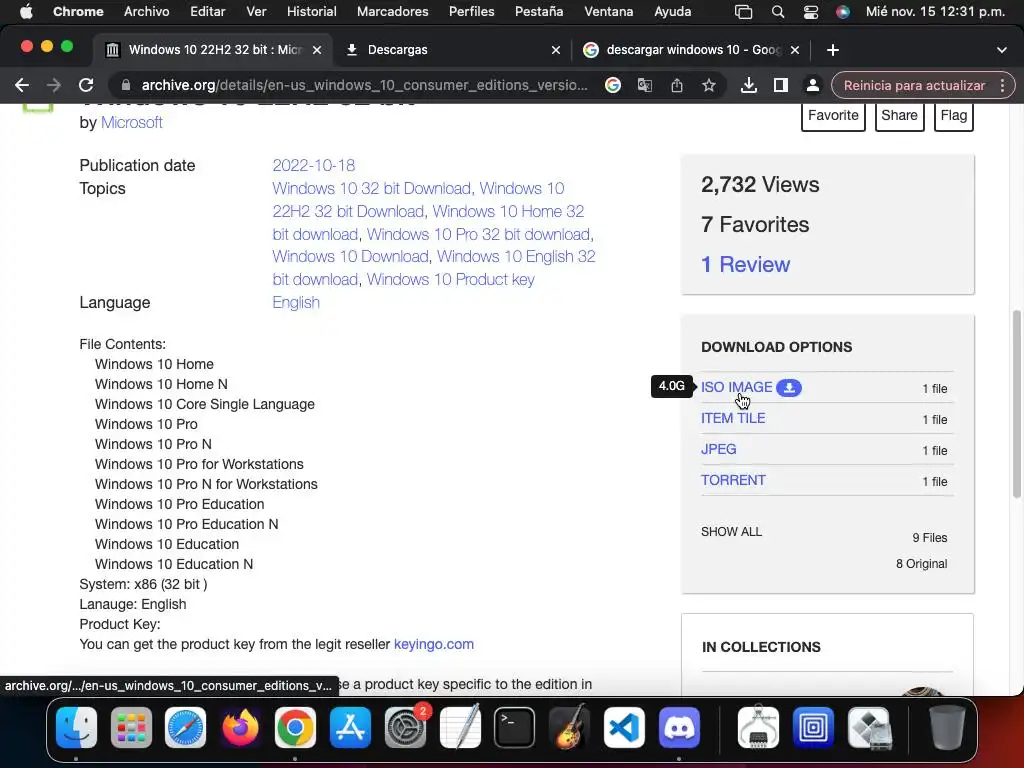Open Launchpad in the Dock
This screenshot has width=1024, height=768.
pos(131,727)
